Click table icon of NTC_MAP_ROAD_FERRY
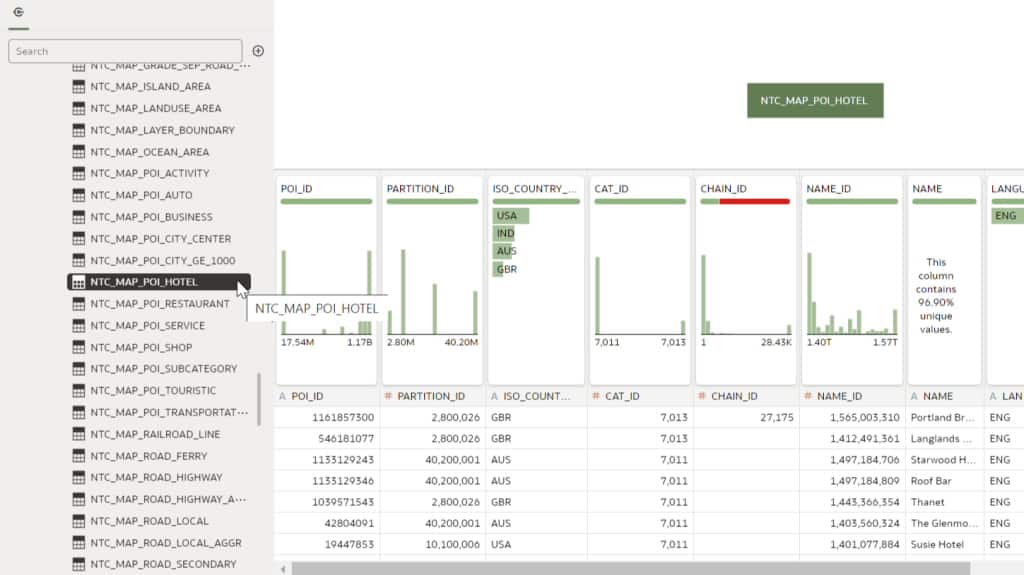This screenshot has height=575, width=1024. coord(78,456)
